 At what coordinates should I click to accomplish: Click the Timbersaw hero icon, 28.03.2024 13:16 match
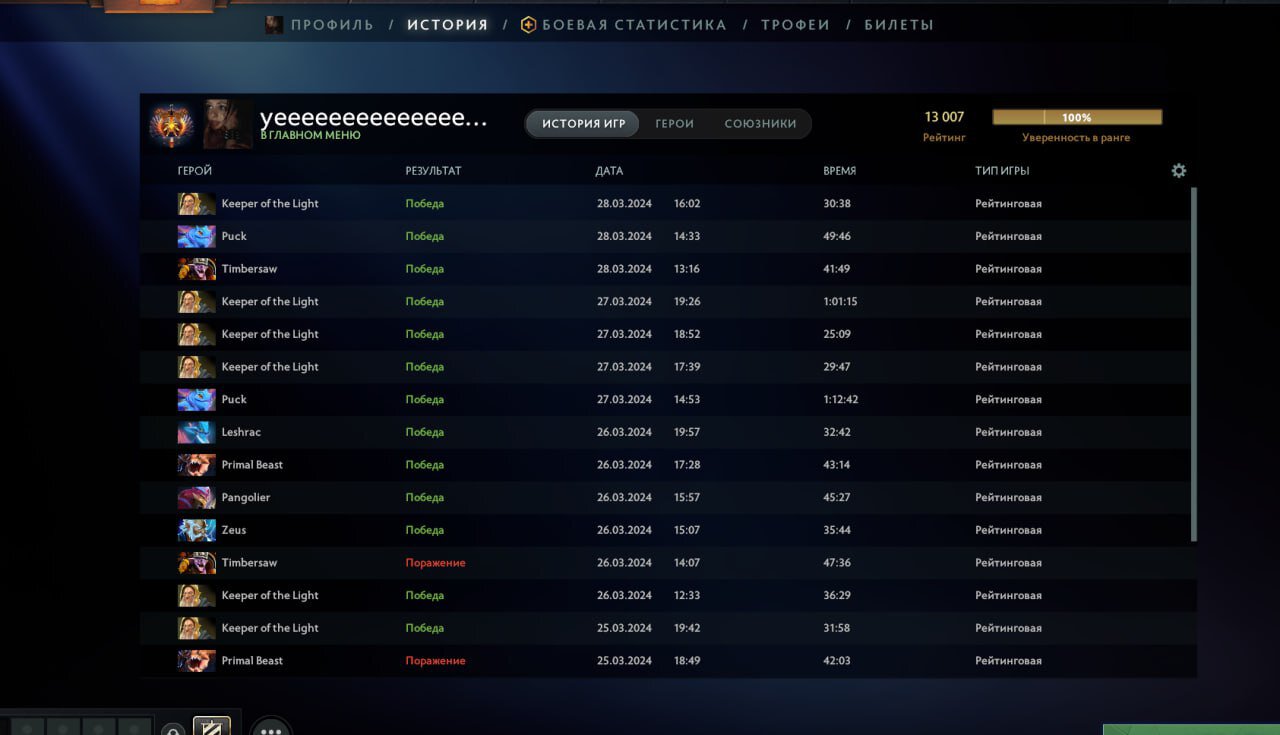point(196,269)
